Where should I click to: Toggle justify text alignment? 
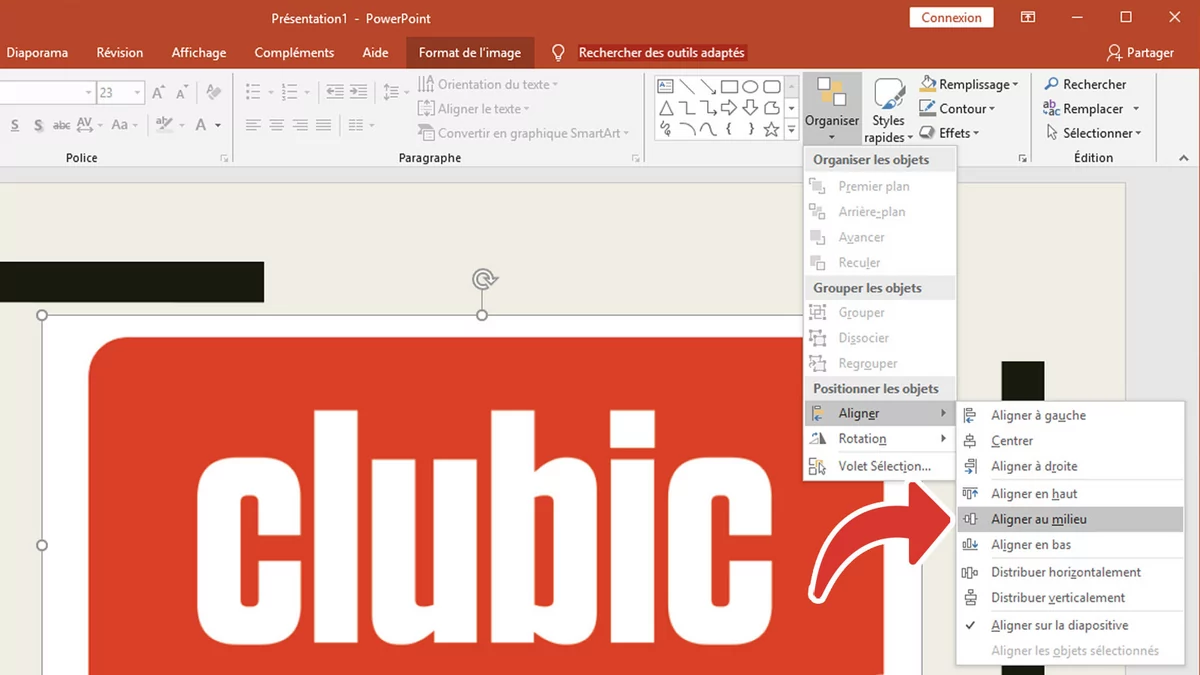point(324,125)
